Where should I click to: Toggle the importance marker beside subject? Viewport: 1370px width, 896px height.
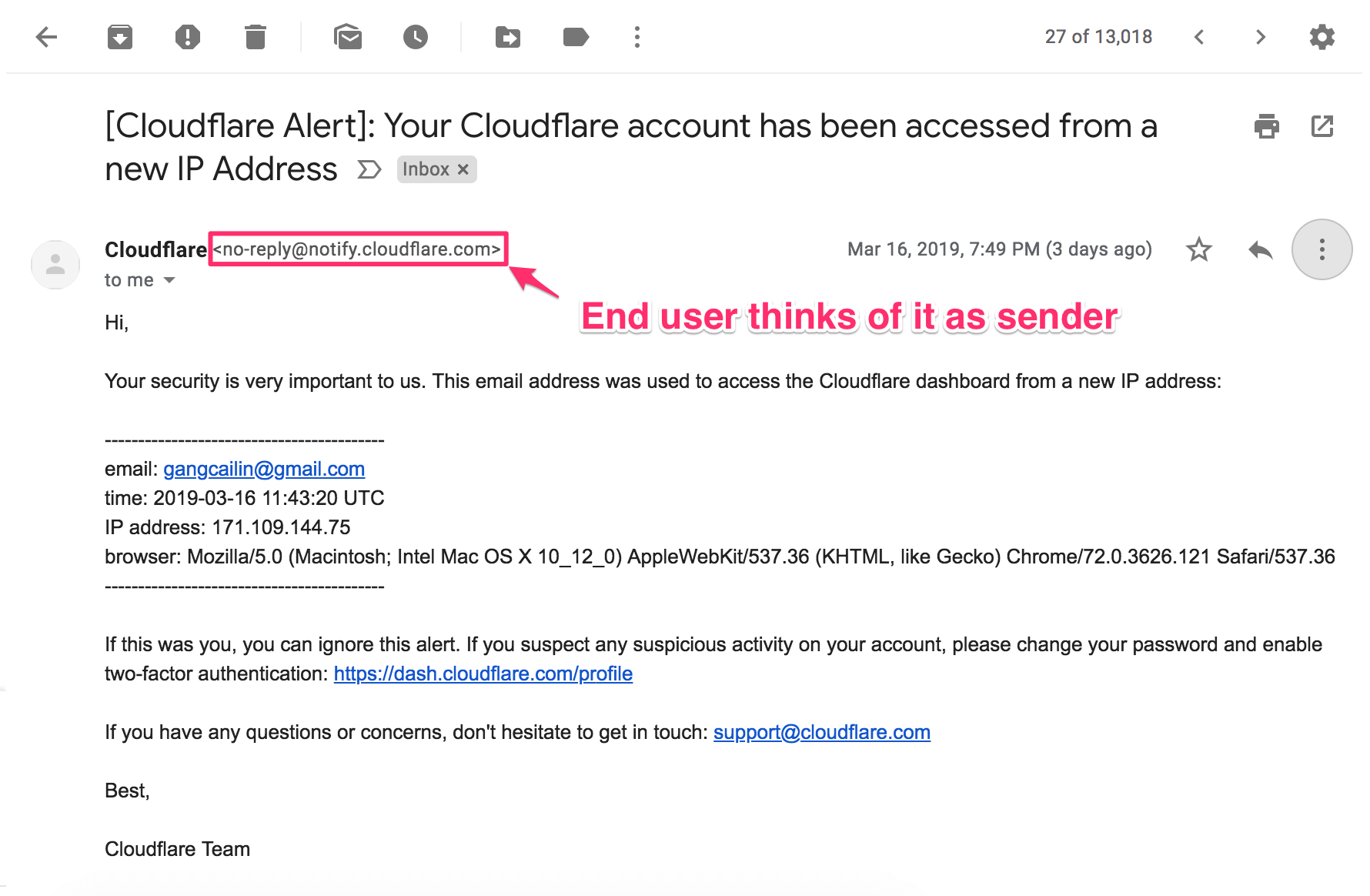point(369,169)
